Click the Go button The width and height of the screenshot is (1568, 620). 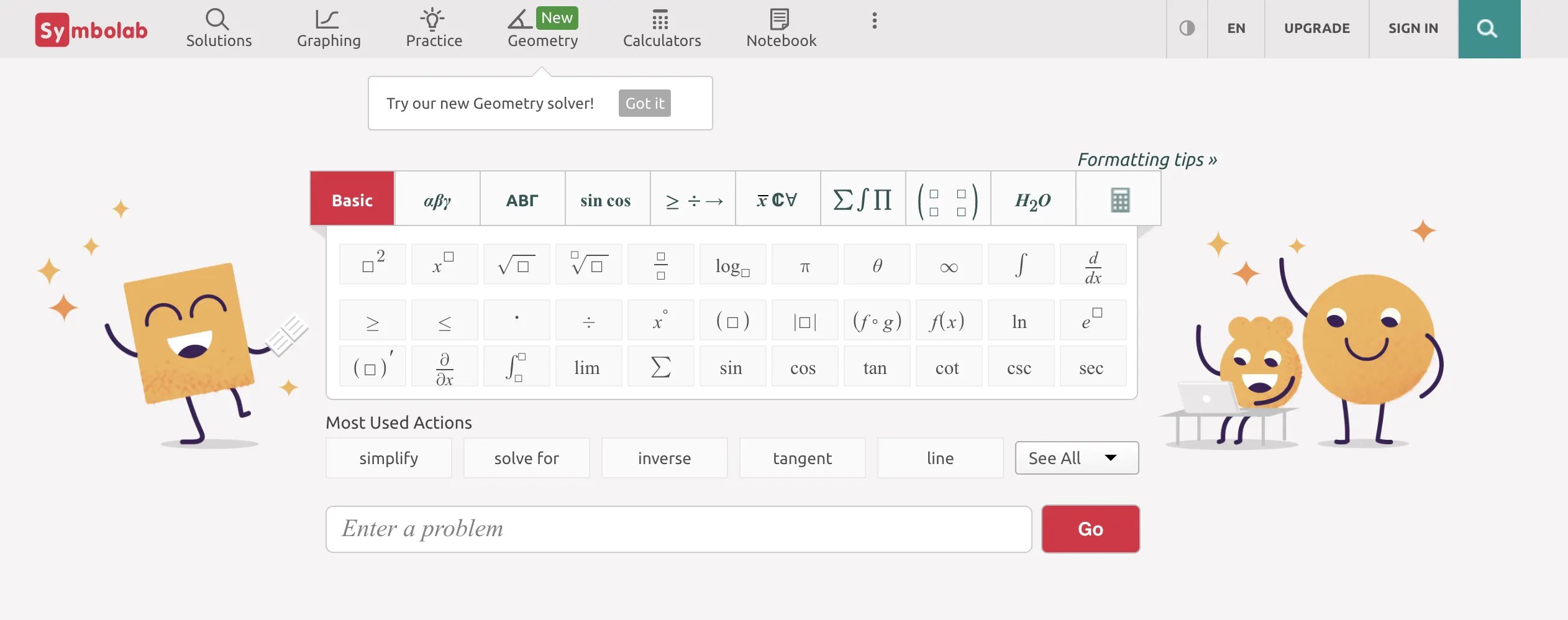click(1091, 529)
